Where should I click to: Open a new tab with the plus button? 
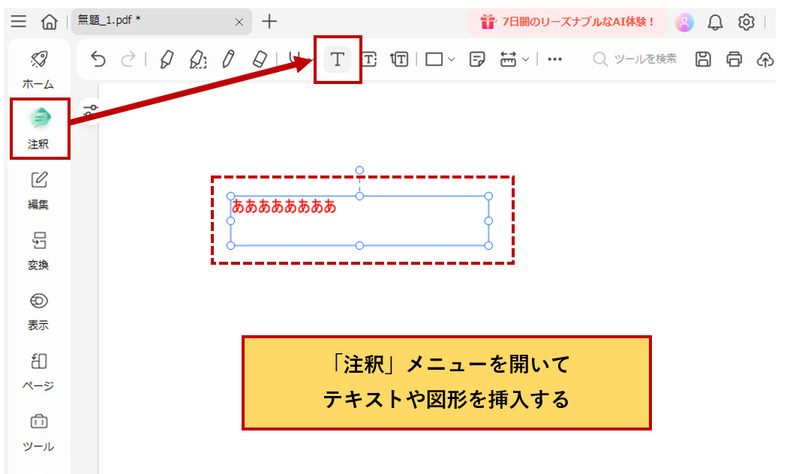[269, 22]
